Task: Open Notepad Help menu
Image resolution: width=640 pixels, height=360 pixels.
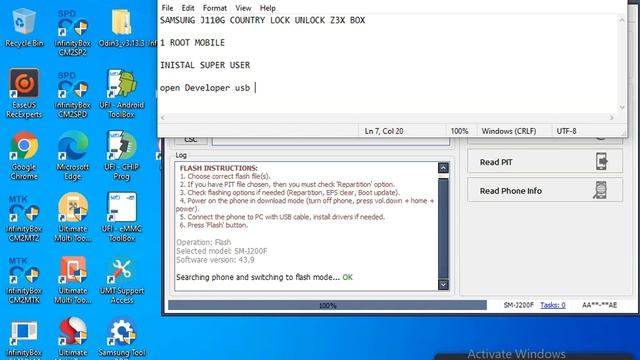Action: pos(268,8)
